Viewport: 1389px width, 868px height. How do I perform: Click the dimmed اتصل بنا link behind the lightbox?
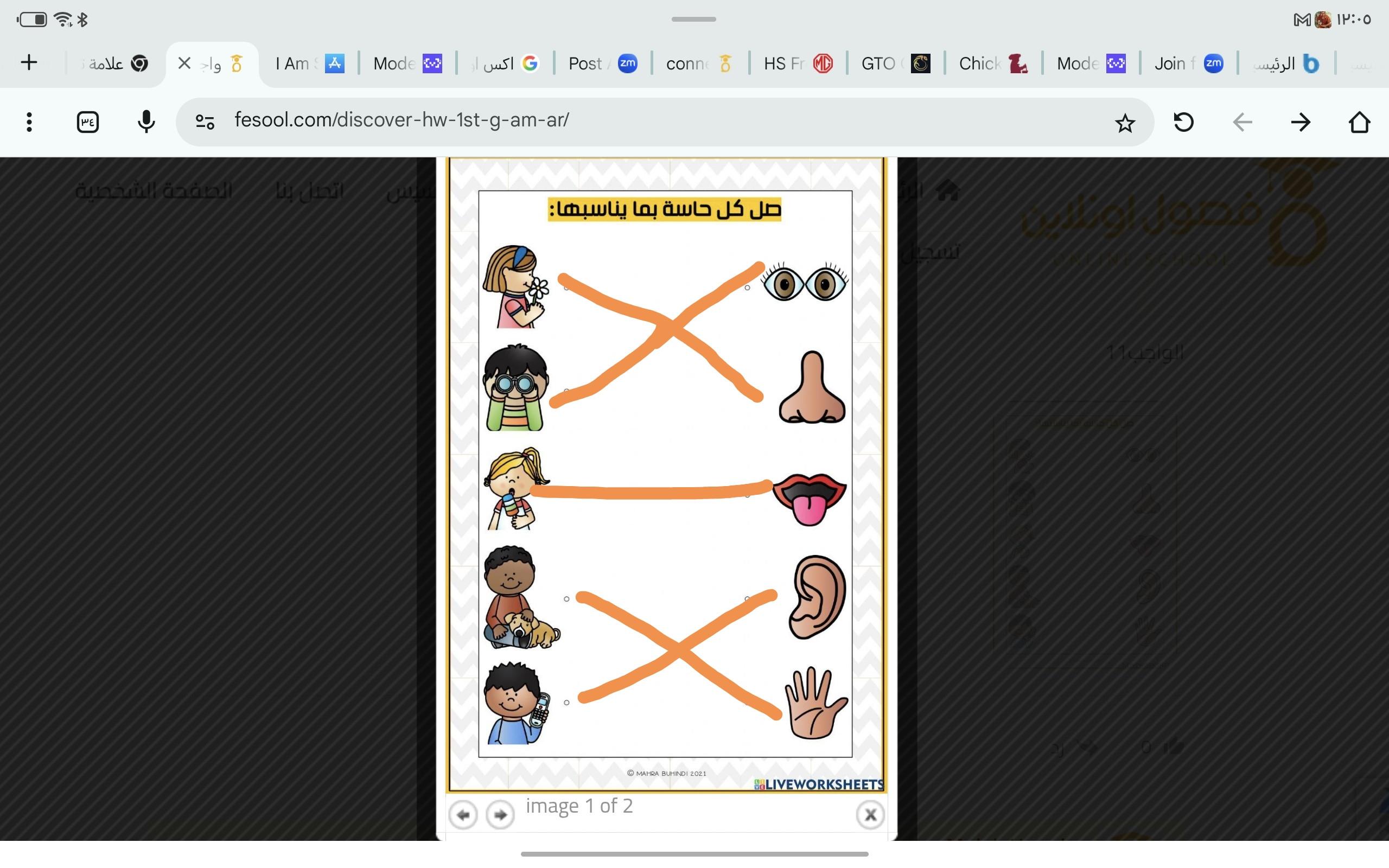(x=310, y=190)
